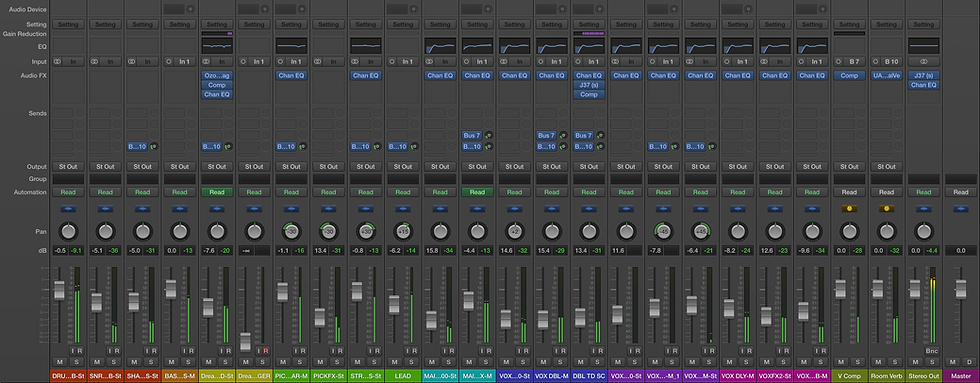
Task: Mute the DRU...B-St channel
Action: [x=61, y=362]
